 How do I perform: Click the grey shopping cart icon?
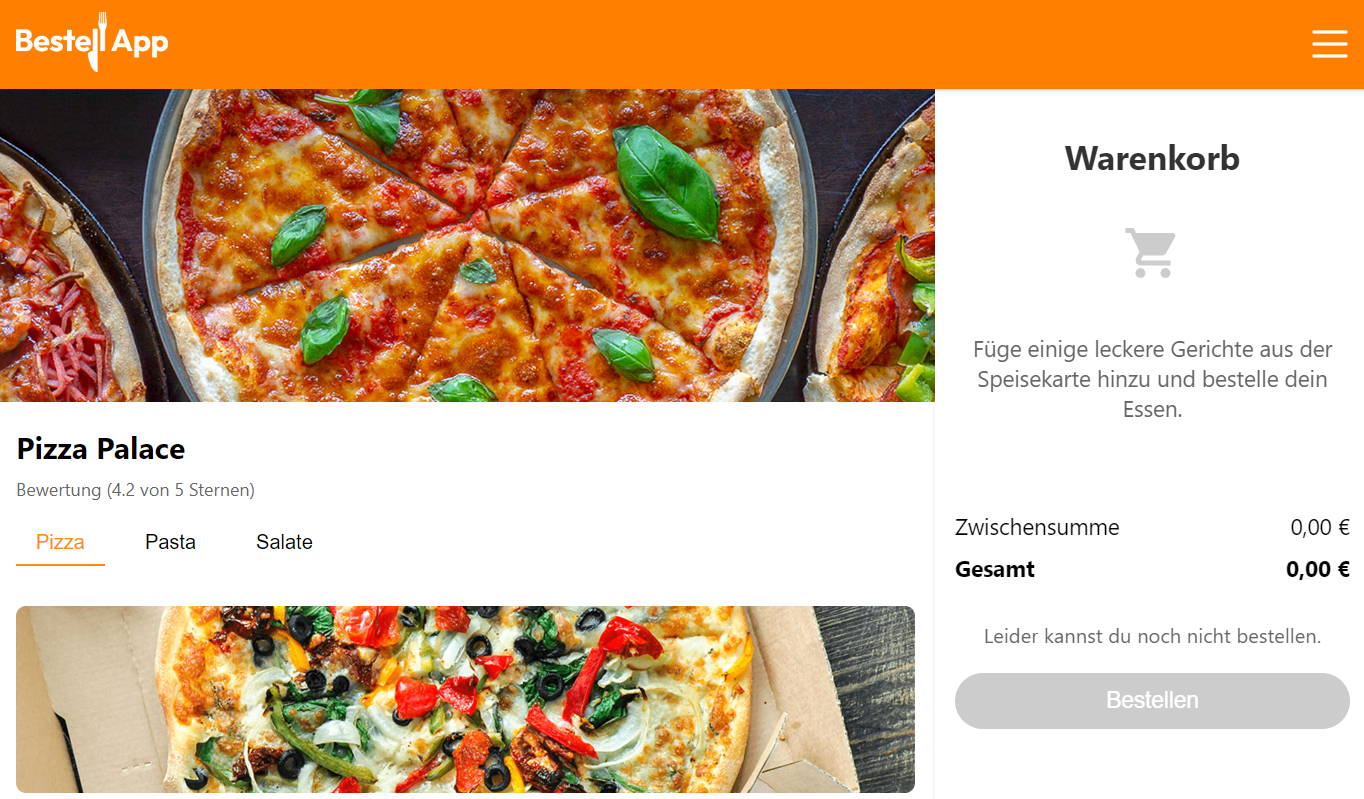(1151, 252)
